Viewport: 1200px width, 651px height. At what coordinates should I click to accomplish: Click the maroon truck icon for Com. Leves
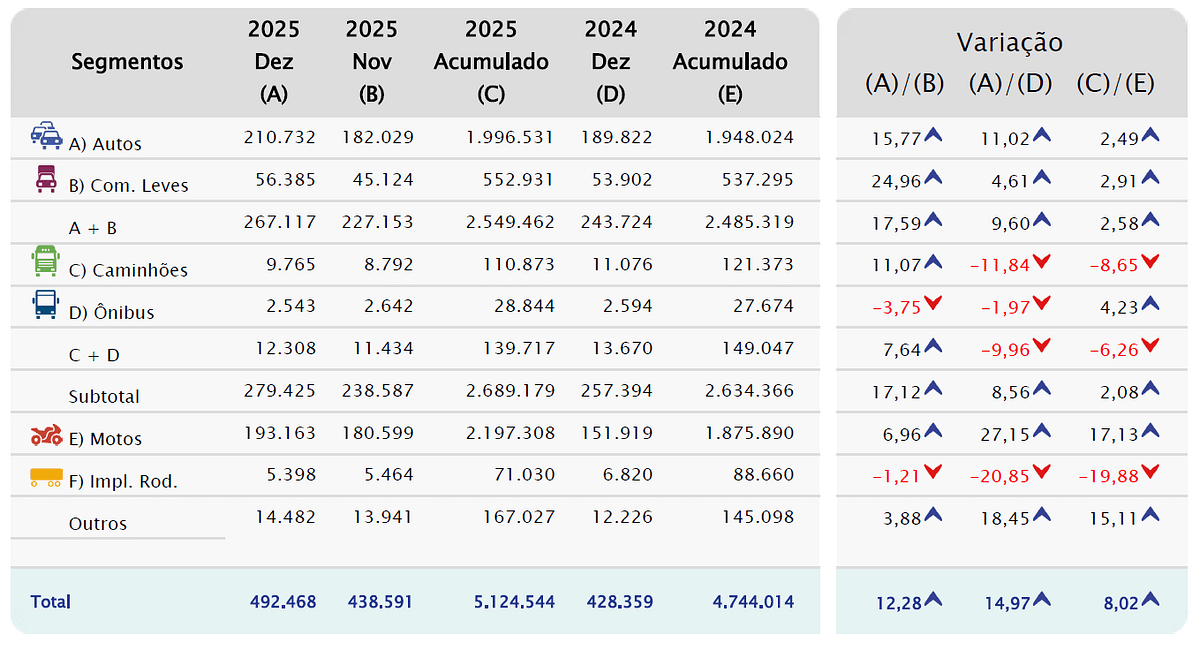pos(46,178)
